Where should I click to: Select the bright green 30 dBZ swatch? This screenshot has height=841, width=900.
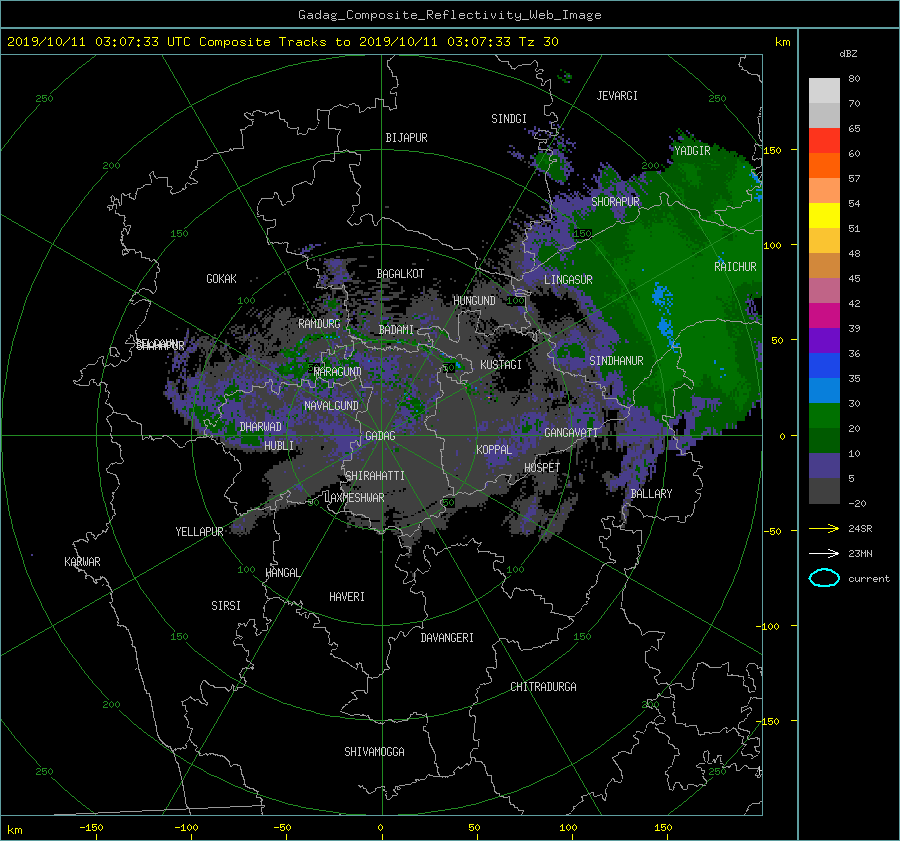[824, 416]
